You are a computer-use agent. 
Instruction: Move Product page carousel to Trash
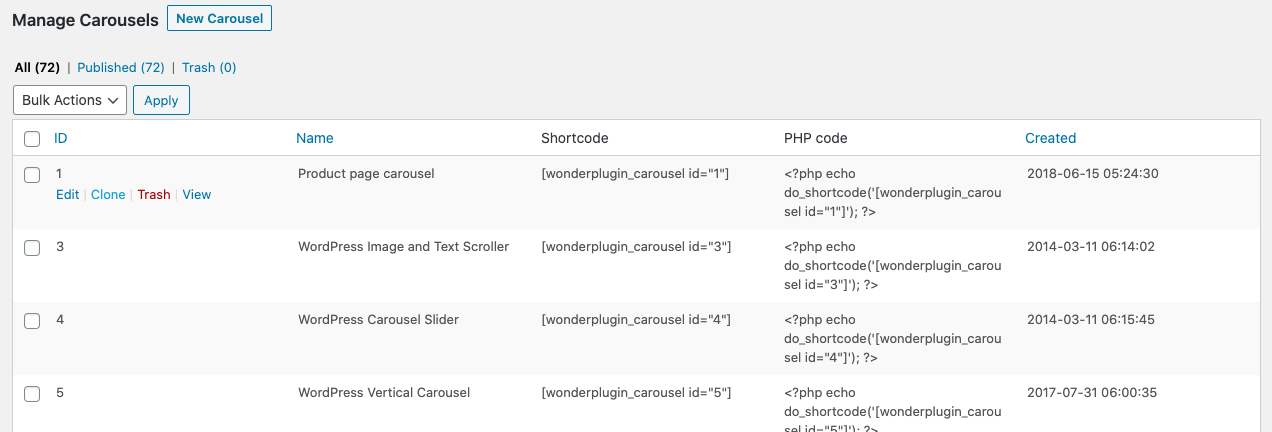tap(154, 195)
